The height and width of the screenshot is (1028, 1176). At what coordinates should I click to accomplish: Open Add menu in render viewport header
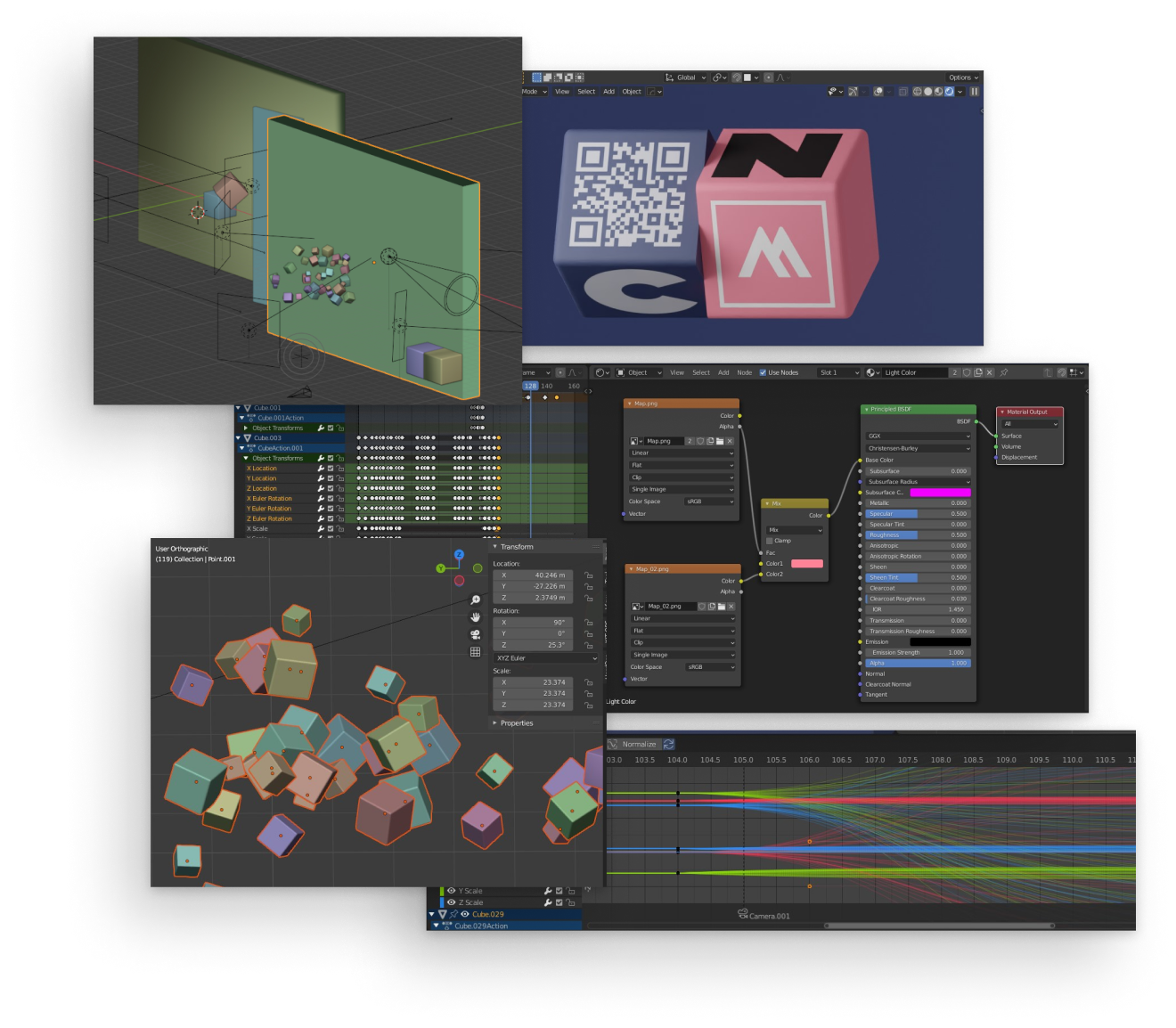pyautogui.click(x=608, y=92)
